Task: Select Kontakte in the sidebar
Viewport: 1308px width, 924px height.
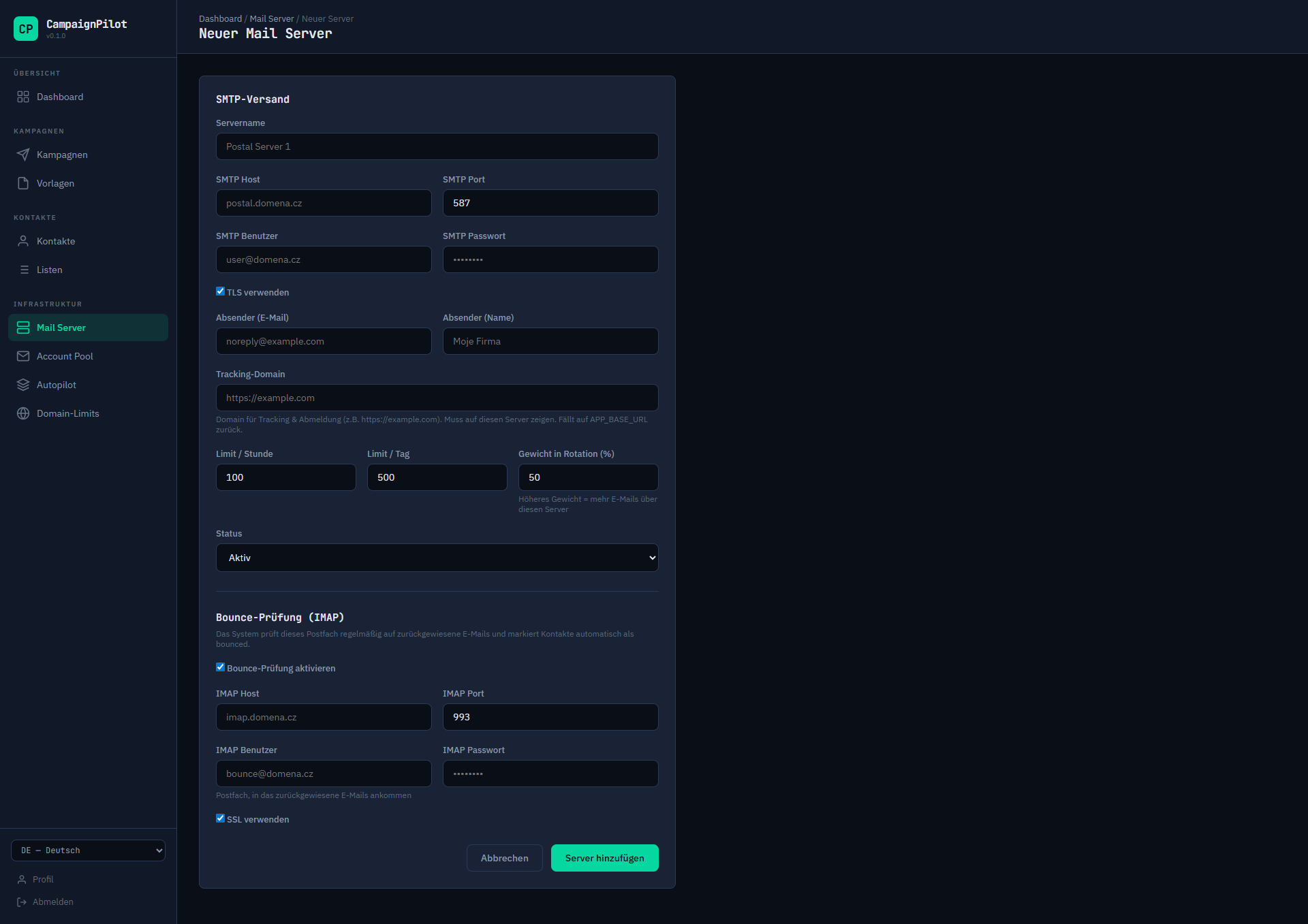Action: click(89, 241)
